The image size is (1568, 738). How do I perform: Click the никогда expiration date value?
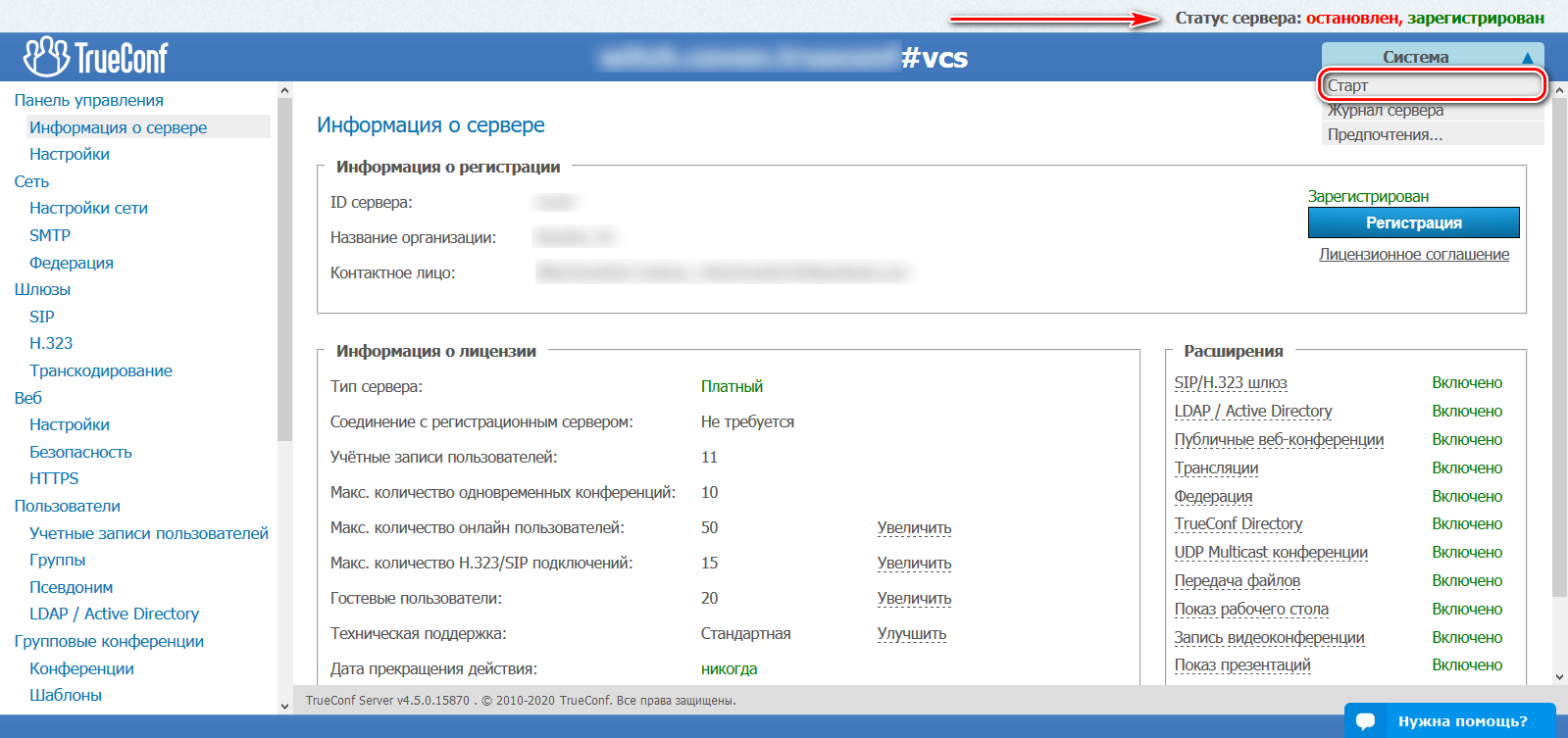729,668
